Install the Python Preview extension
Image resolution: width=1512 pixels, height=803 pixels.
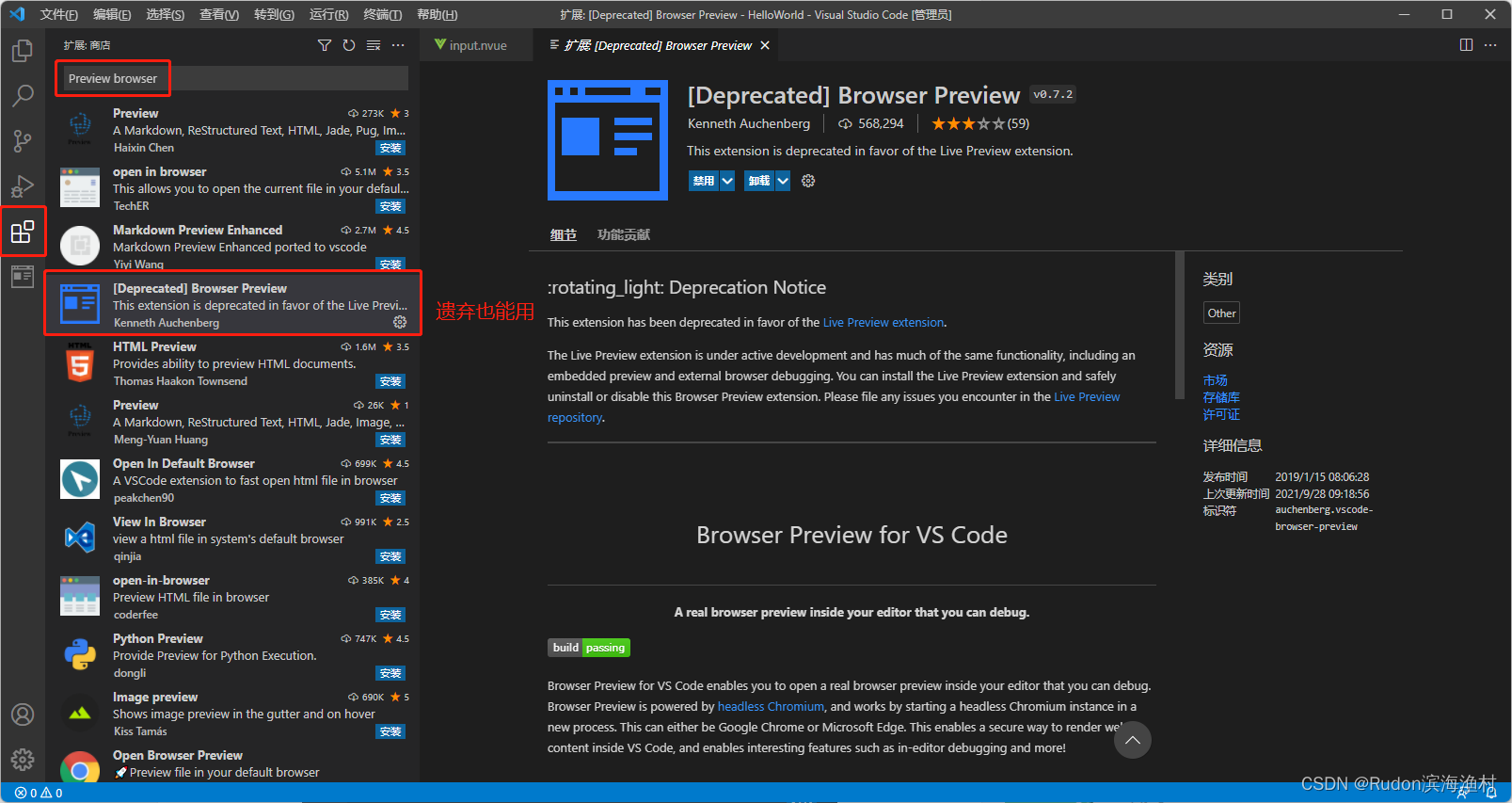[390, 673]
